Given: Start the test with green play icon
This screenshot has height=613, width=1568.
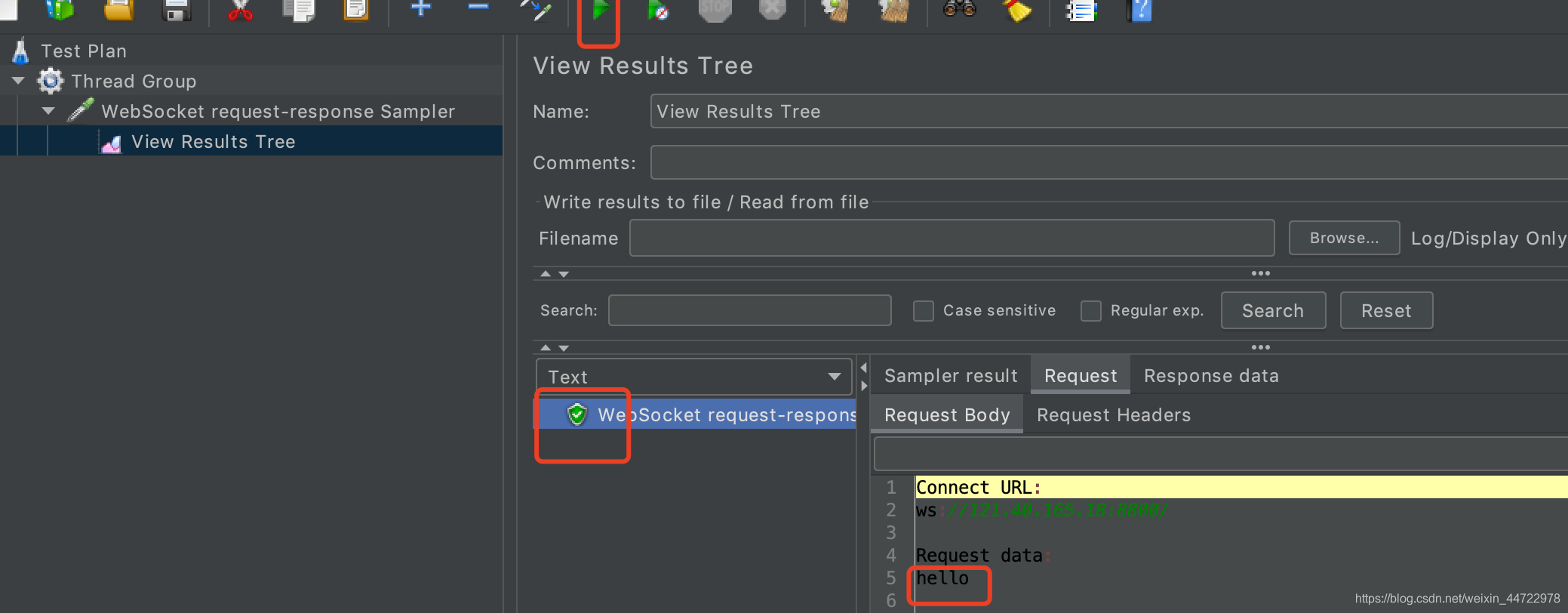Looking at the screenshot, I should (x=601, y=9).
